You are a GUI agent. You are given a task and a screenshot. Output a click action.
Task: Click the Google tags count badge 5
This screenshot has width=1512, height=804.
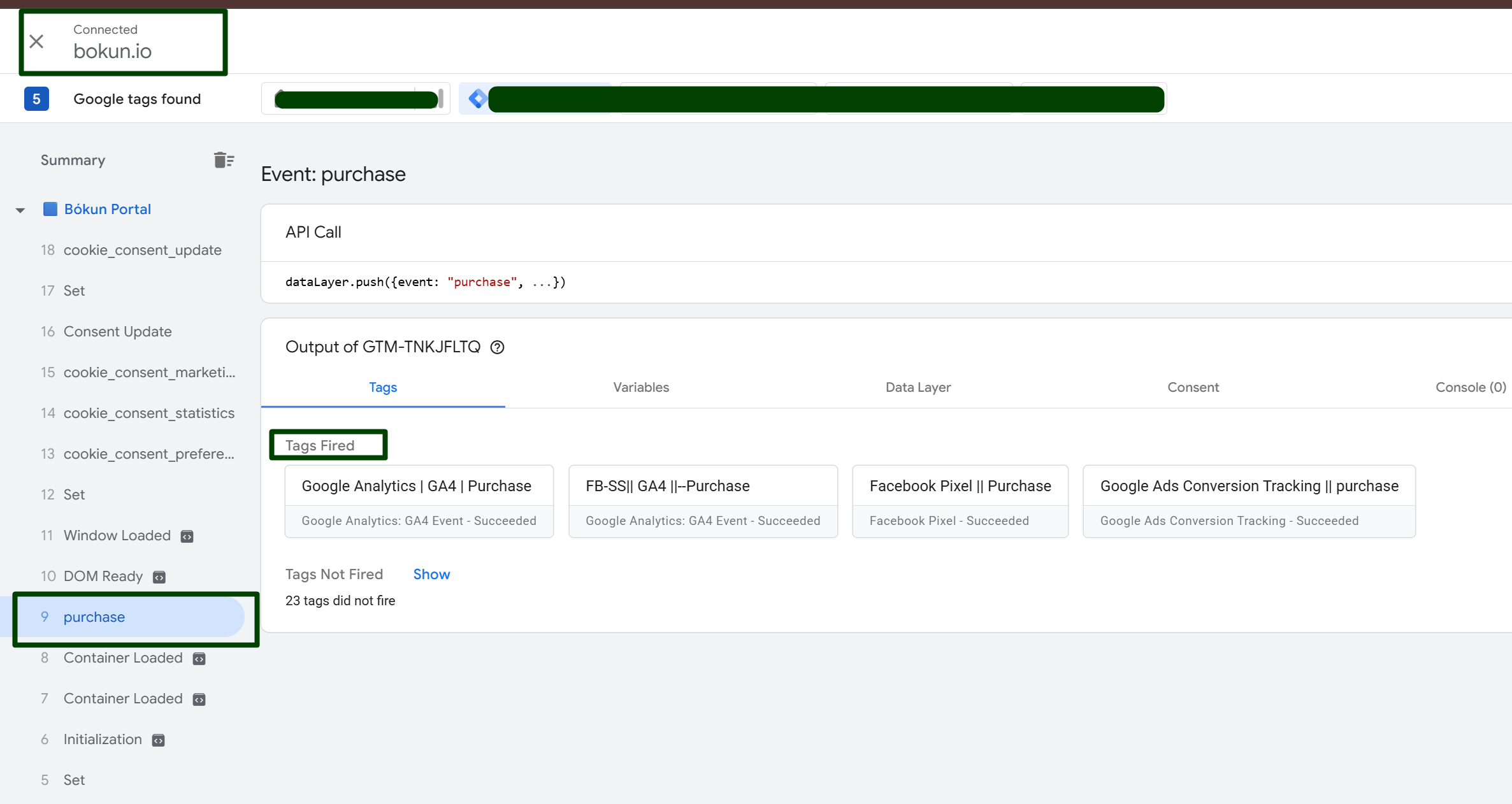click(x=36, y=99)
